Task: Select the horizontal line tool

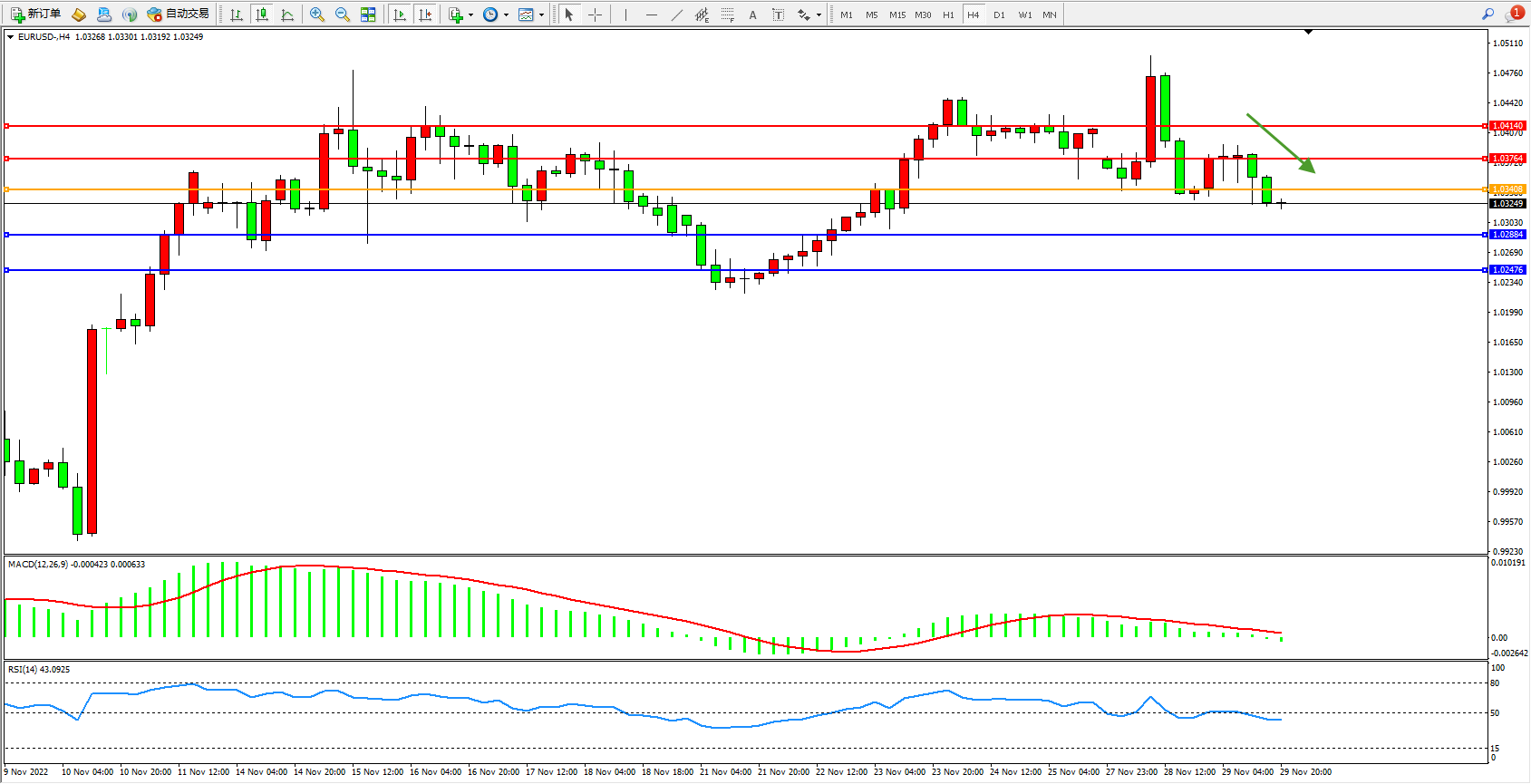Action: pyautogui.click(x=651, y=15)
